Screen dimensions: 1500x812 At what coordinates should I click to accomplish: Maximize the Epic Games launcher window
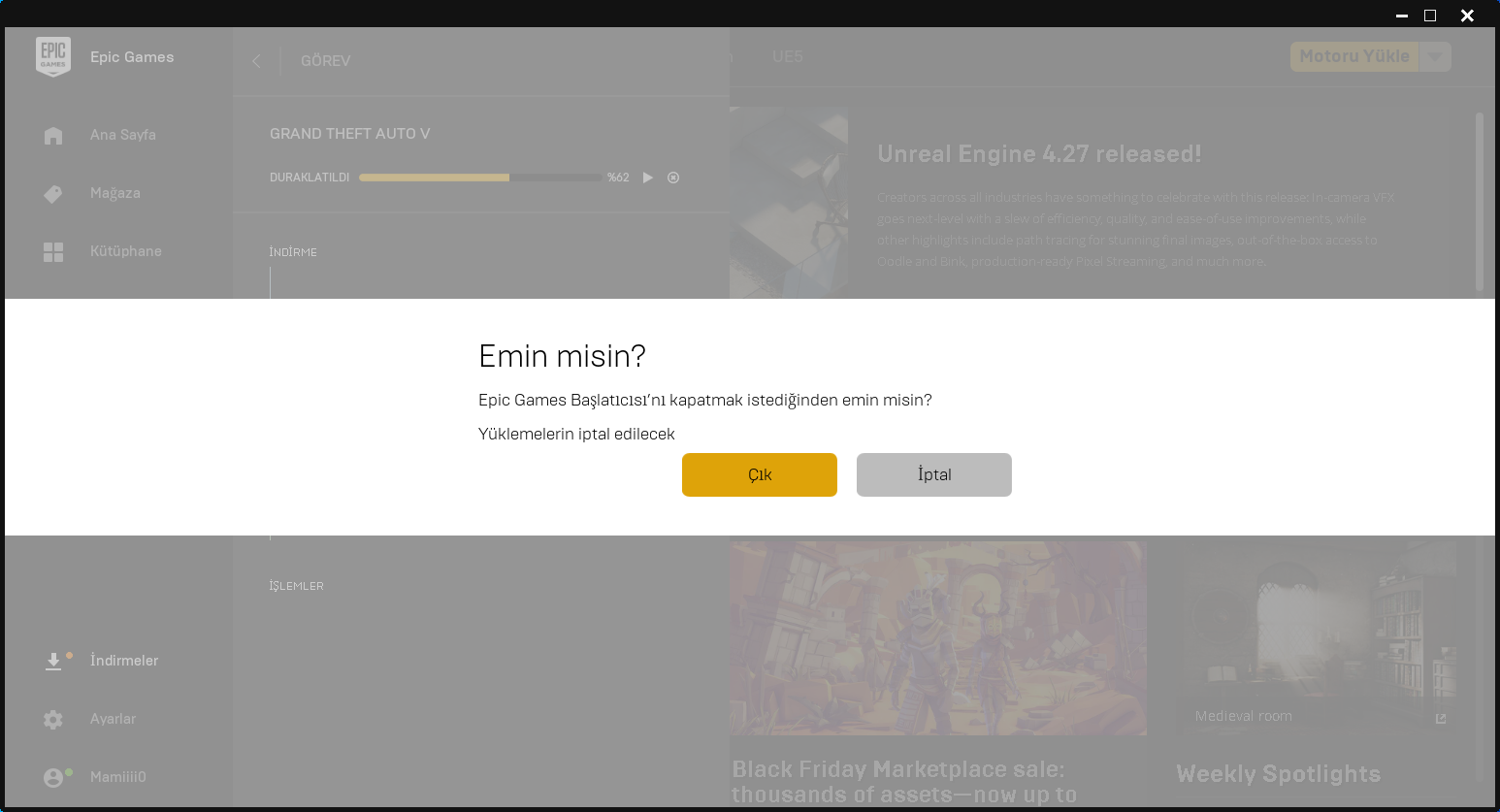pos(1430,16)
